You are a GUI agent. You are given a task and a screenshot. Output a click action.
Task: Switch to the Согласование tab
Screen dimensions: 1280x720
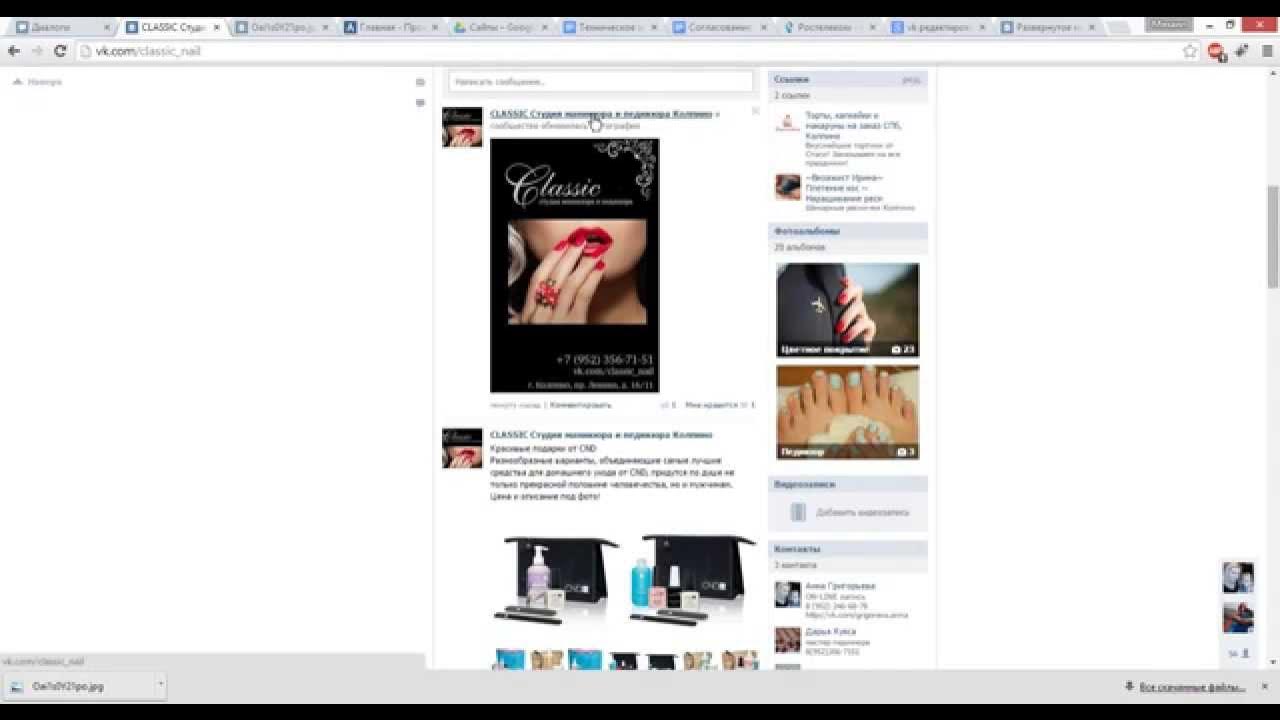(x=717, y=28)
